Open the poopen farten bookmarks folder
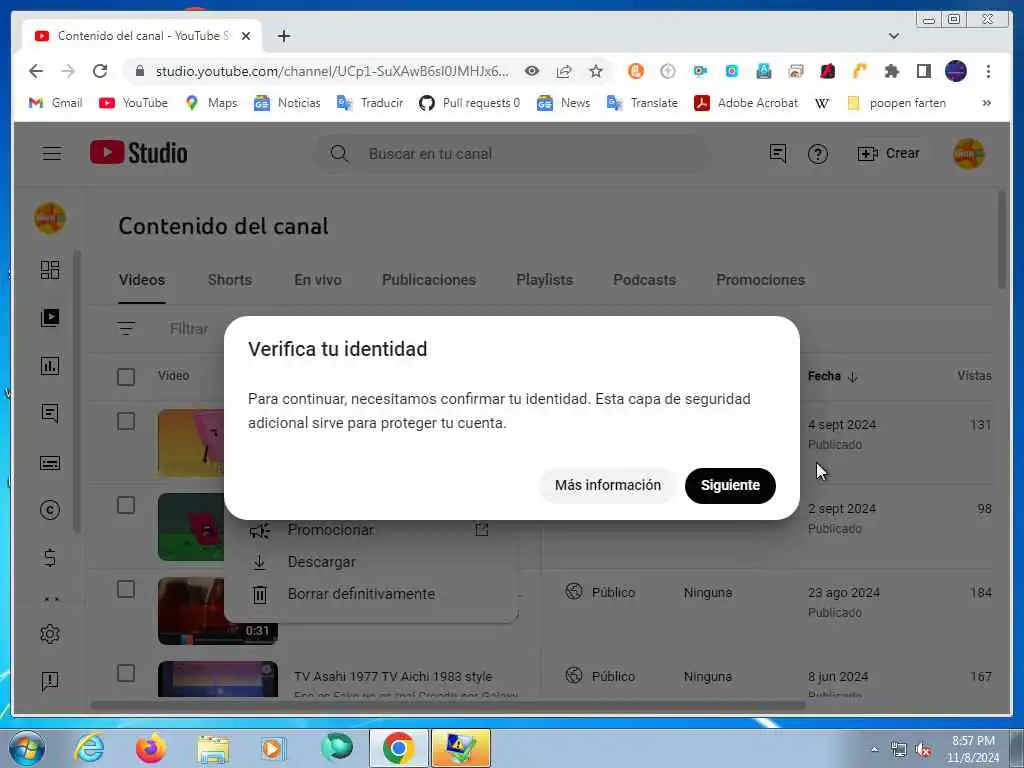The image size is (1024, 768). [x=896, y=103]
